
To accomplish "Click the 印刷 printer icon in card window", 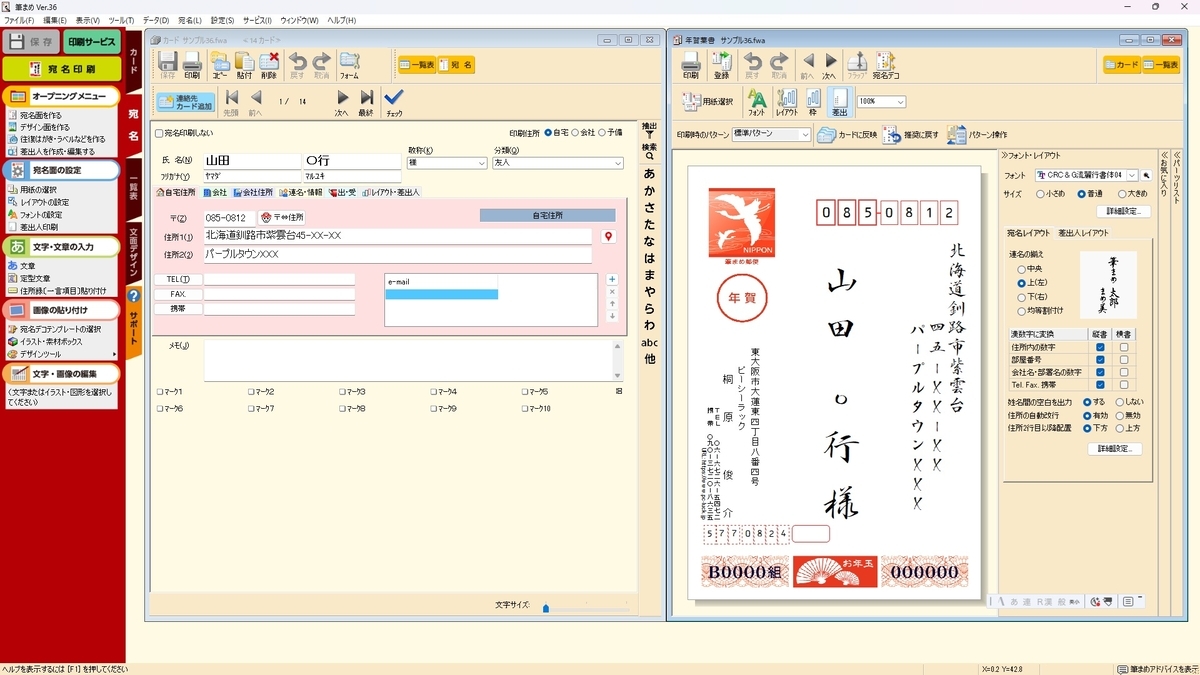I will pos(192,64).
